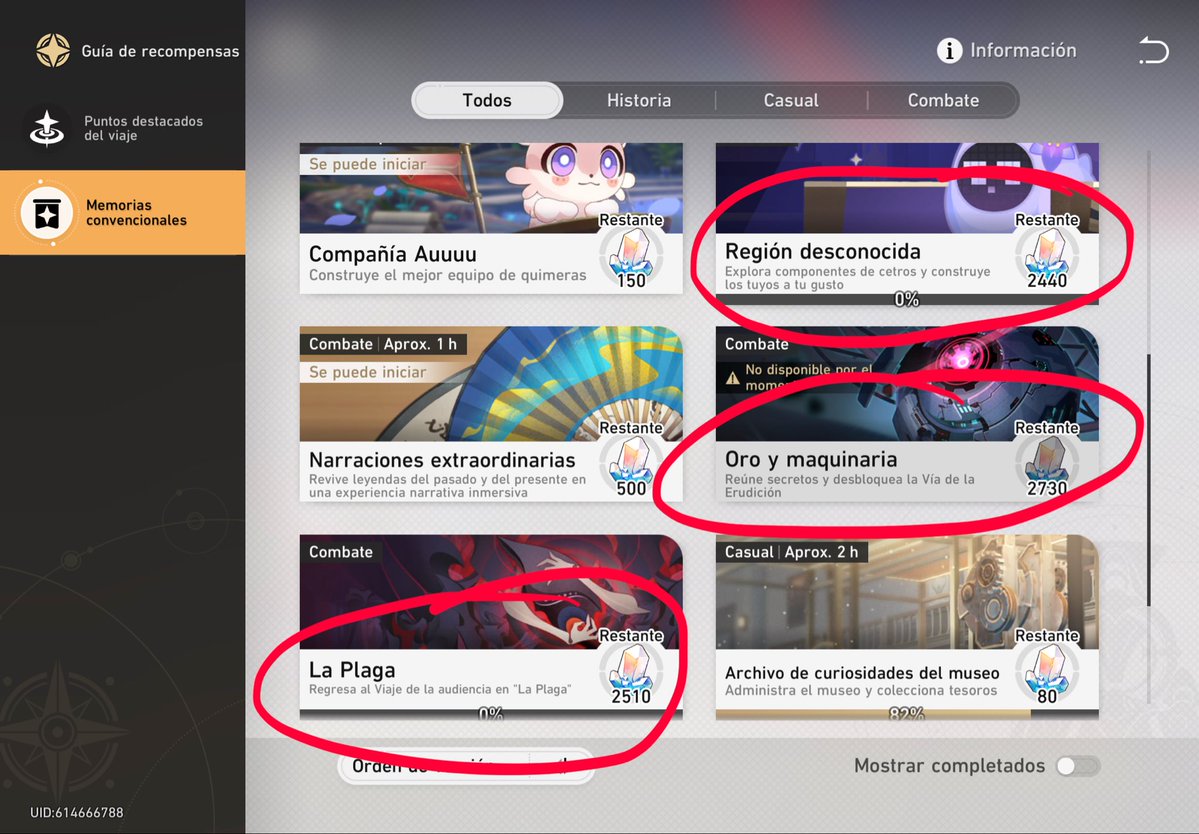Click Región desconocida 0% progress bar
The image size is (1199, 834).
click(907, 300)
